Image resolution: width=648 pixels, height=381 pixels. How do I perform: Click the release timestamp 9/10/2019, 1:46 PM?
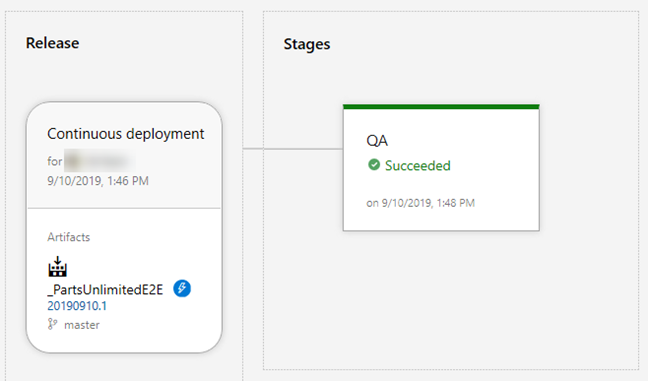pos(98,181)
